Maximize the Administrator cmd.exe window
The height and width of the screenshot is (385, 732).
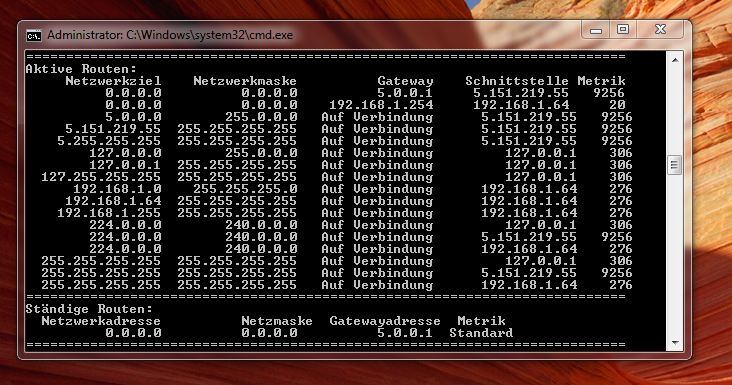(x=623, y=30)
